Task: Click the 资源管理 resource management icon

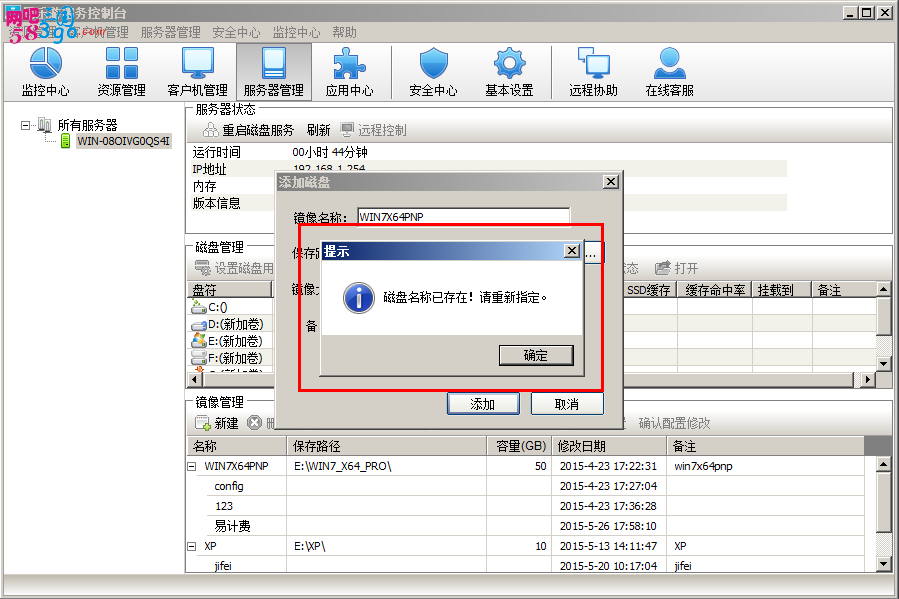Action: (x=121, y=72)
